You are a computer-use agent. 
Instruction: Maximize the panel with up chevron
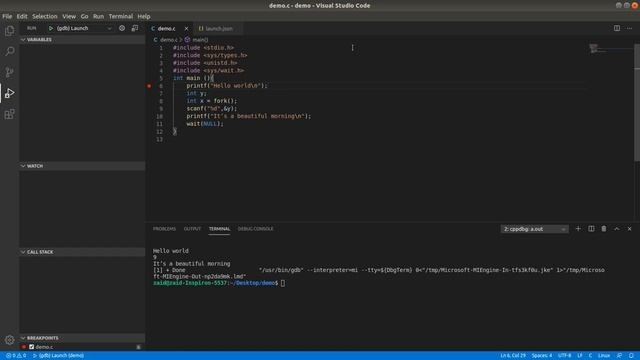pos(617,229)
